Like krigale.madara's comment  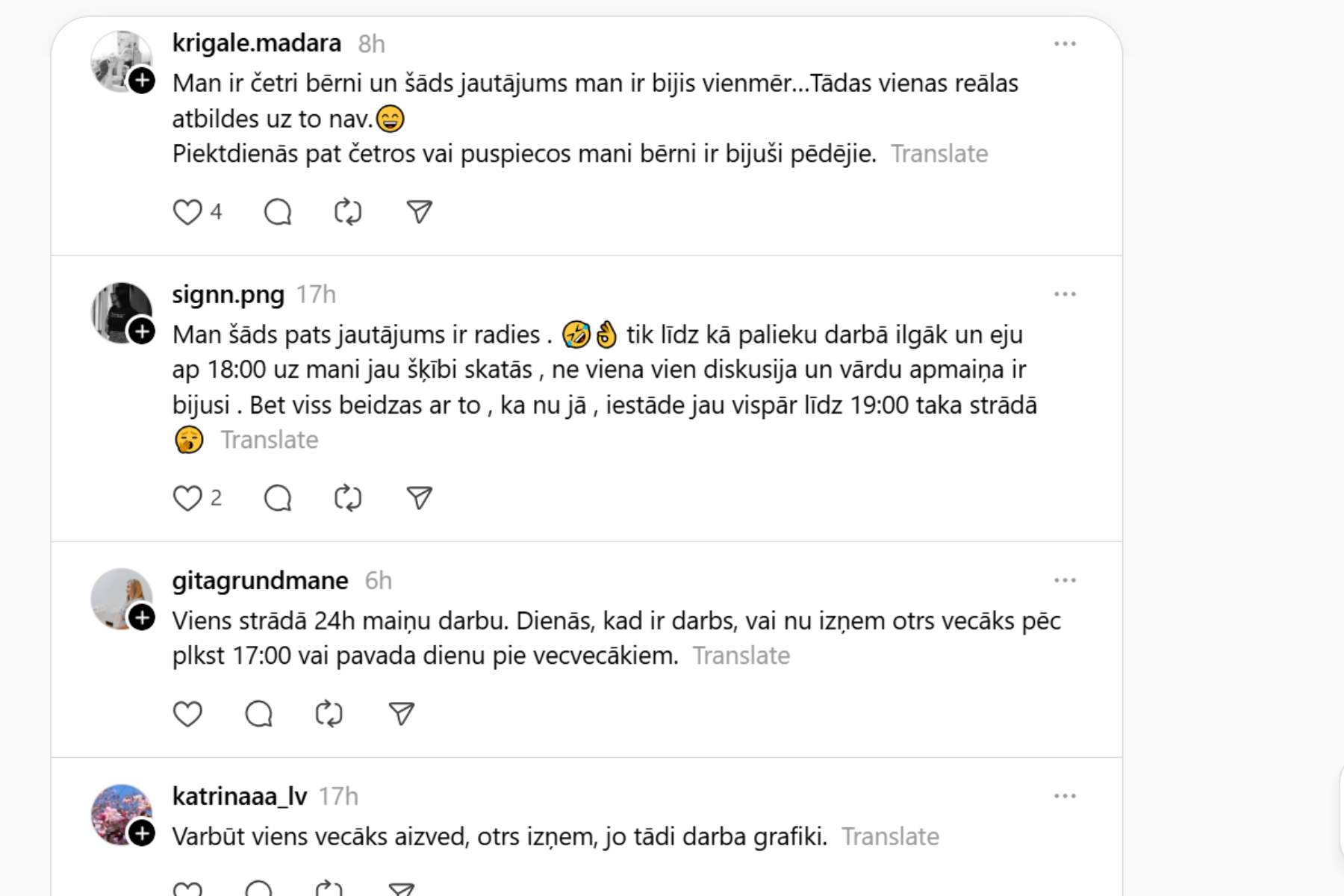coord(187,212)
